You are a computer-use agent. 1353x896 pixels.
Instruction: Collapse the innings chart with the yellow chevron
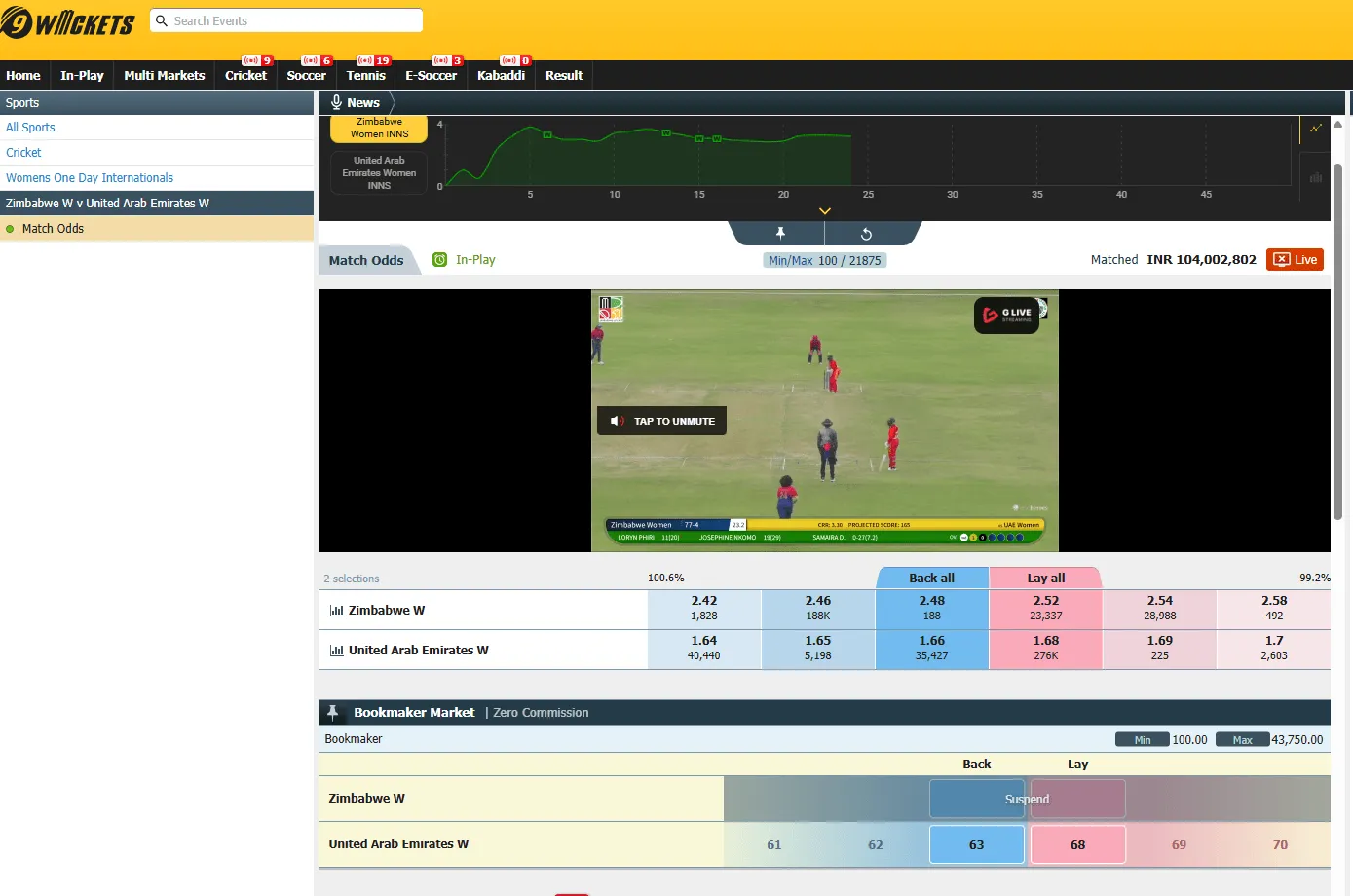pos(825,210)
